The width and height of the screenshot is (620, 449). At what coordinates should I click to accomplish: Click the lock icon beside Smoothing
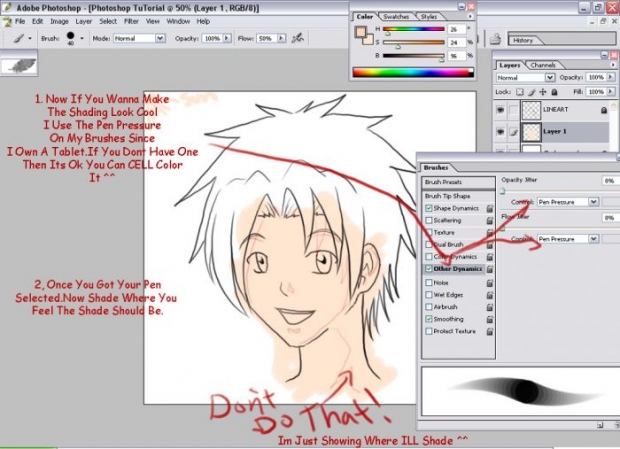click(x=490, y=319)
